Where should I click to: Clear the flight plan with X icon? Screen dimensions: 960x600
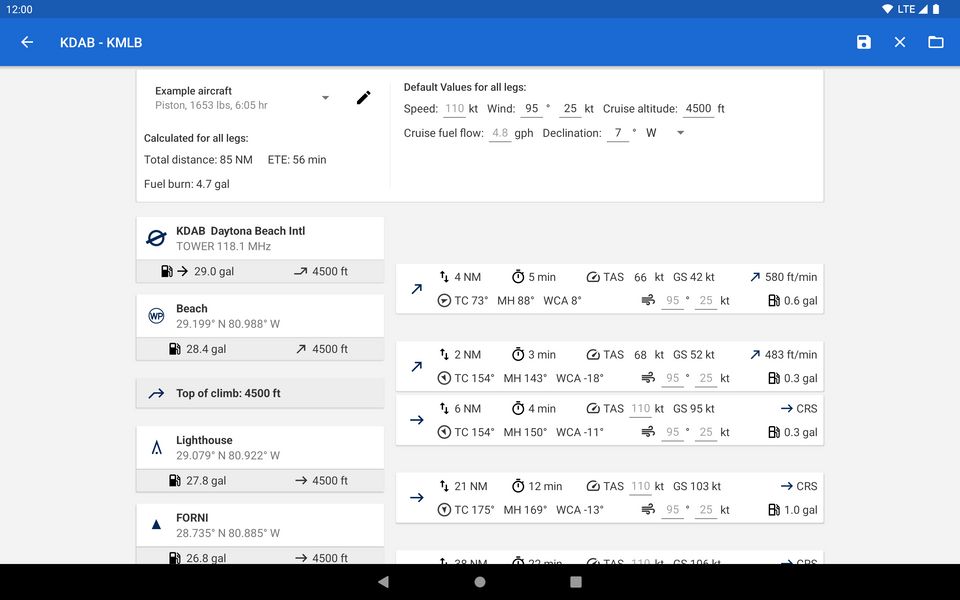pyautogui.click(x=899, y=42)
